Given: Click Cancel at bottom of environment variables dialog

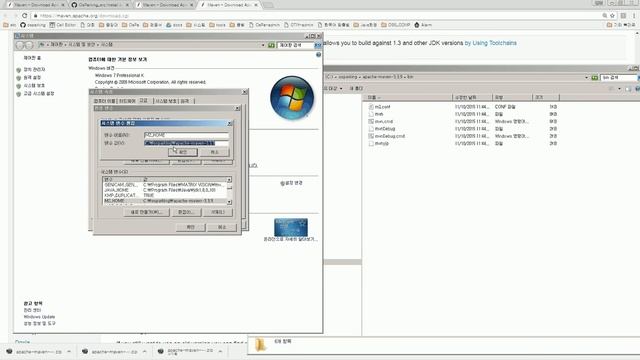Looking at the screenshot, I should click(222, 227).
